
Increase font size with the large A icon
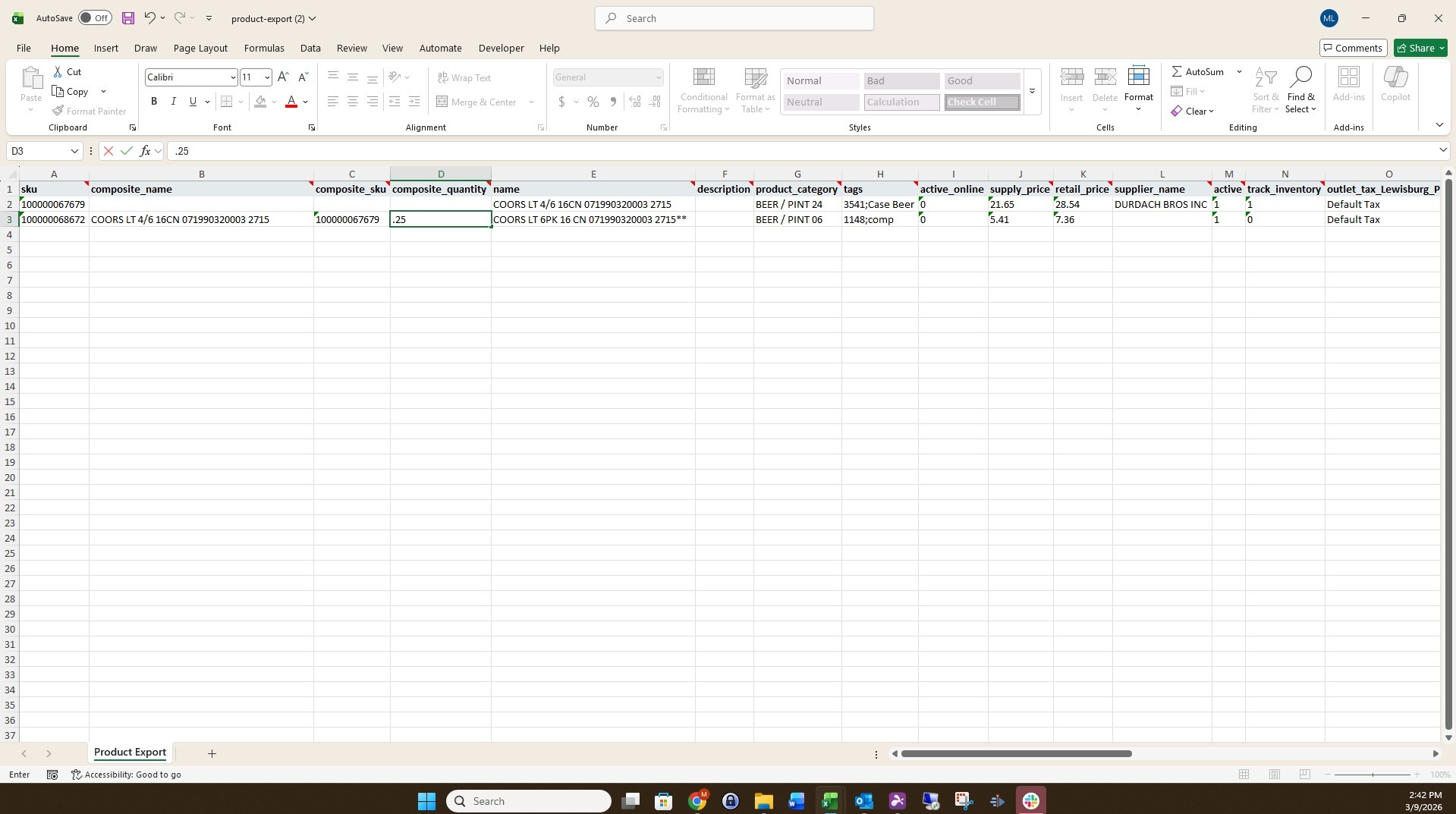pyautogui.click(x=283, y=77)
